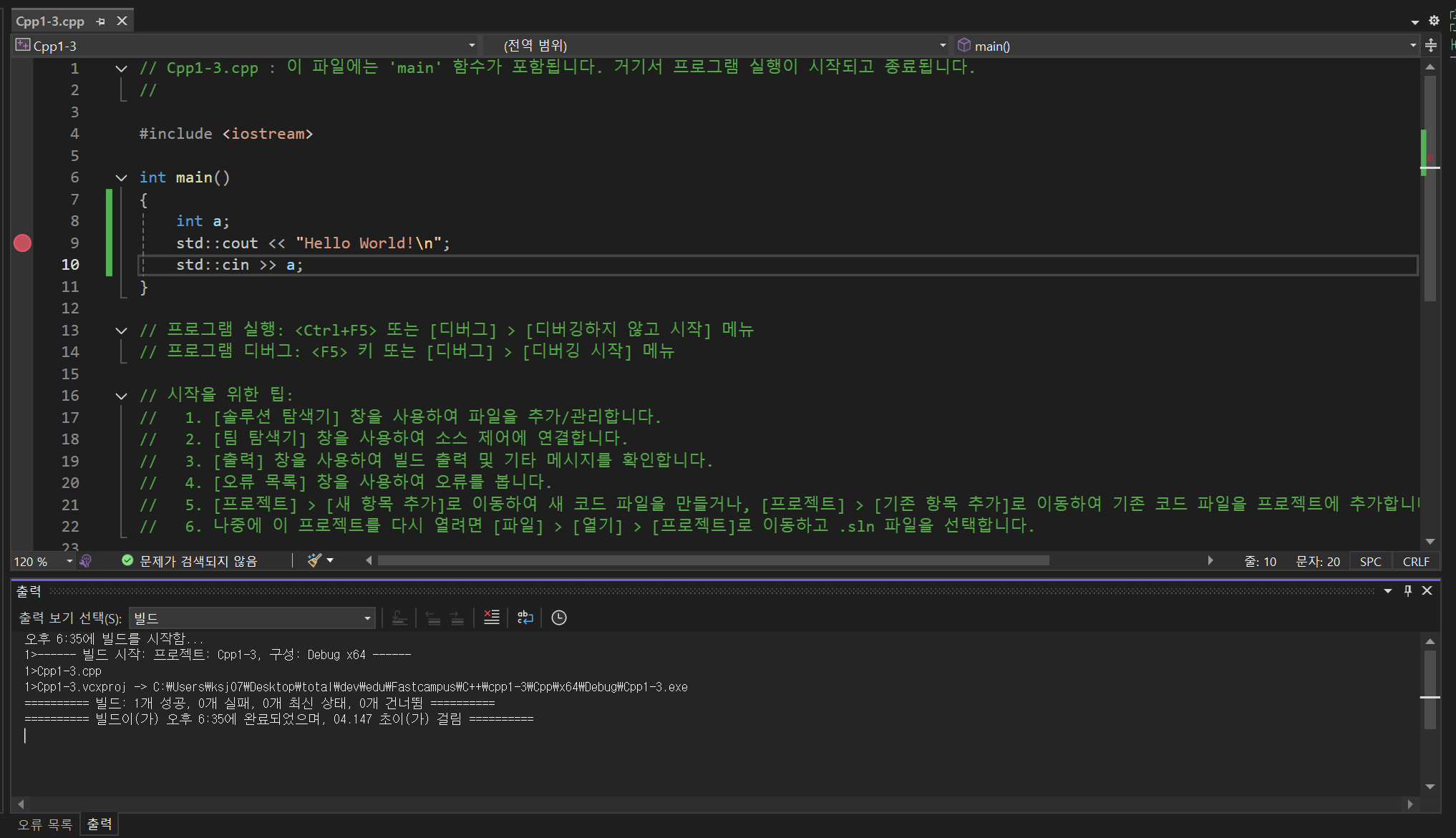Collapse the main() function code block
Image resolution: width=1456 pixels, height=838 pixels.
pos(121,177)
